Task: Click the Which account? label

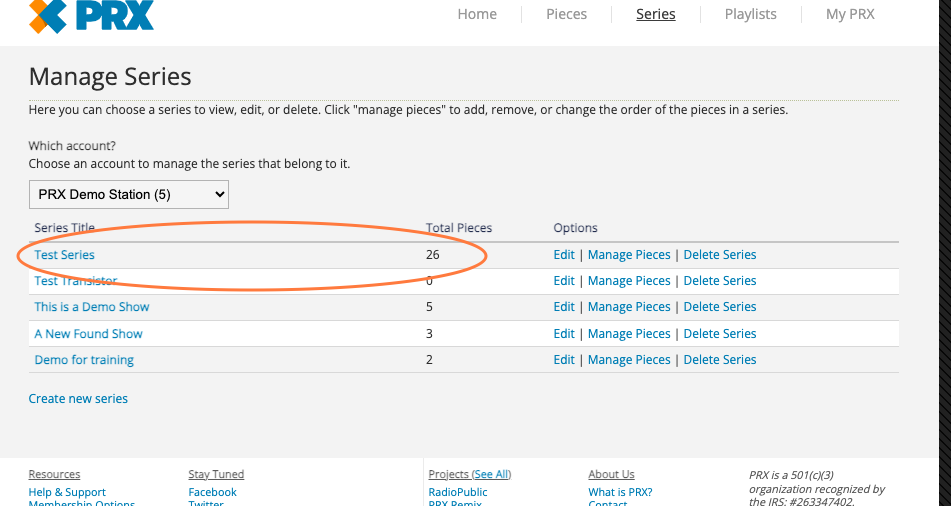Action: [x=72, y=146]
